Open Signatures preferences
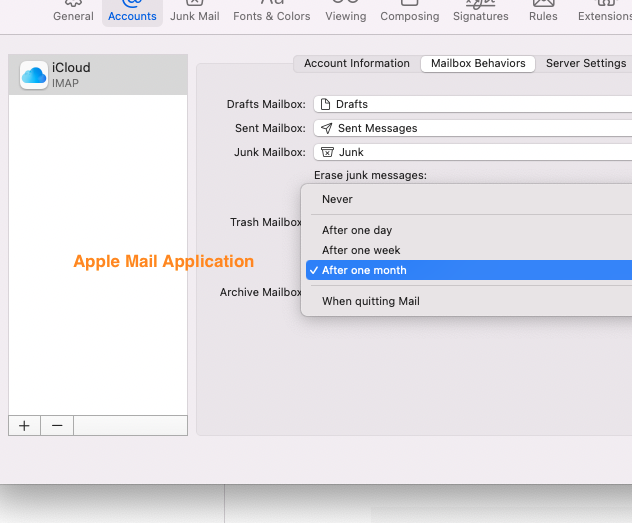 (480, 11)
